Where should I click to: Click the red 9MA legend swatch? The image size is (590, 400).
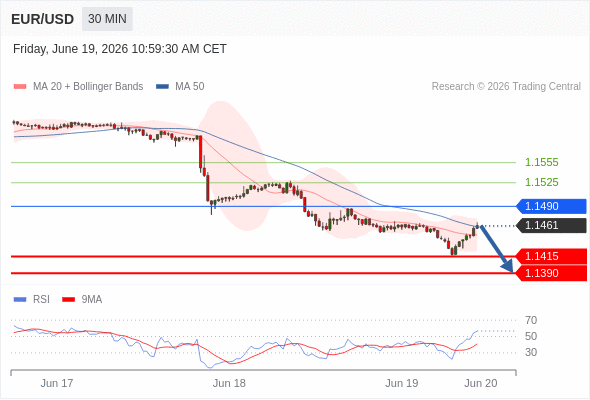click(x=68, y=300)
